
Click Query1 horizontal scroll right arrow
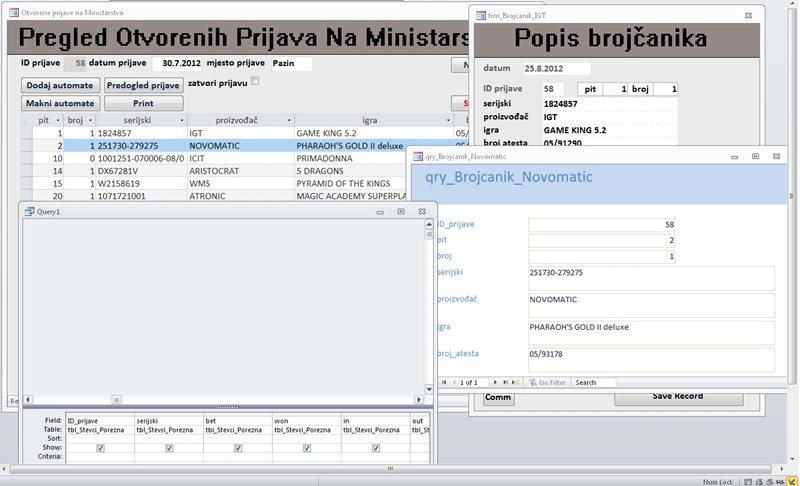[x=419, y=400]
